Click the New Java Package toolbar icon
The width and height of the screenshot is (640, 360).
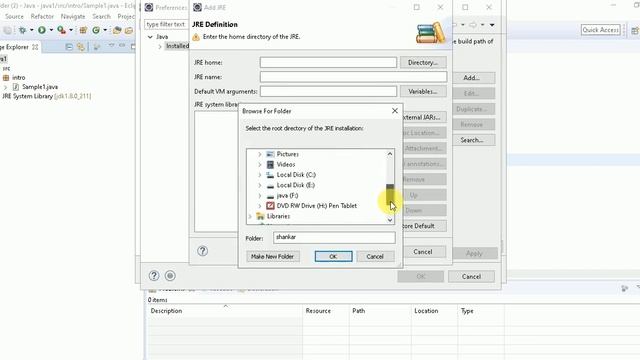coord(83,30)
